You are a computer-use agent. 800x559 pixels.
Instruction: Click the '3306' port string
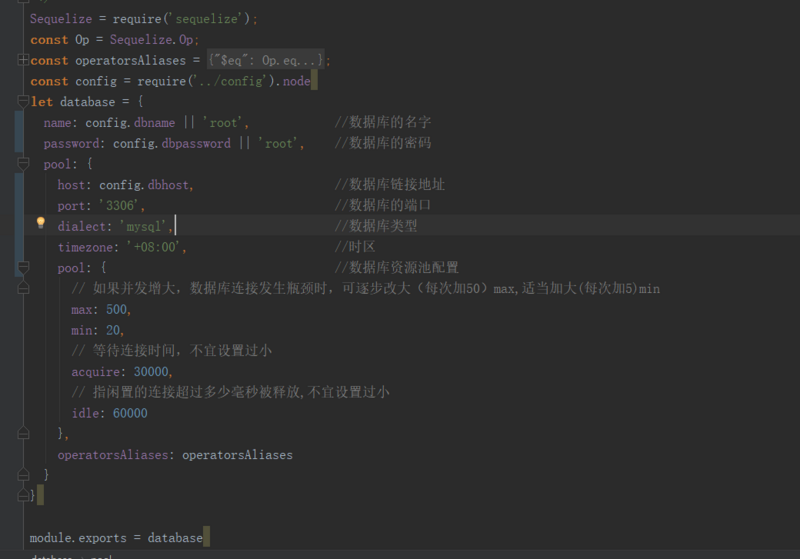(120, 206)
